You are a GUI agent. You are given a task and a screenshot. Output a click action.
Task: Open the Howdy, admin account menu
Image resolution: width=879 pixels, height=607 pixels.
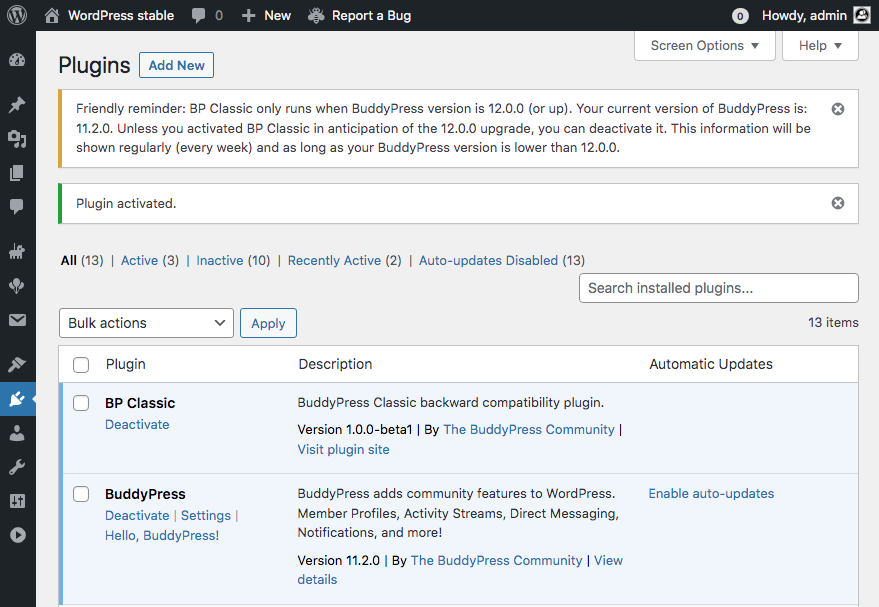(804, 15)
